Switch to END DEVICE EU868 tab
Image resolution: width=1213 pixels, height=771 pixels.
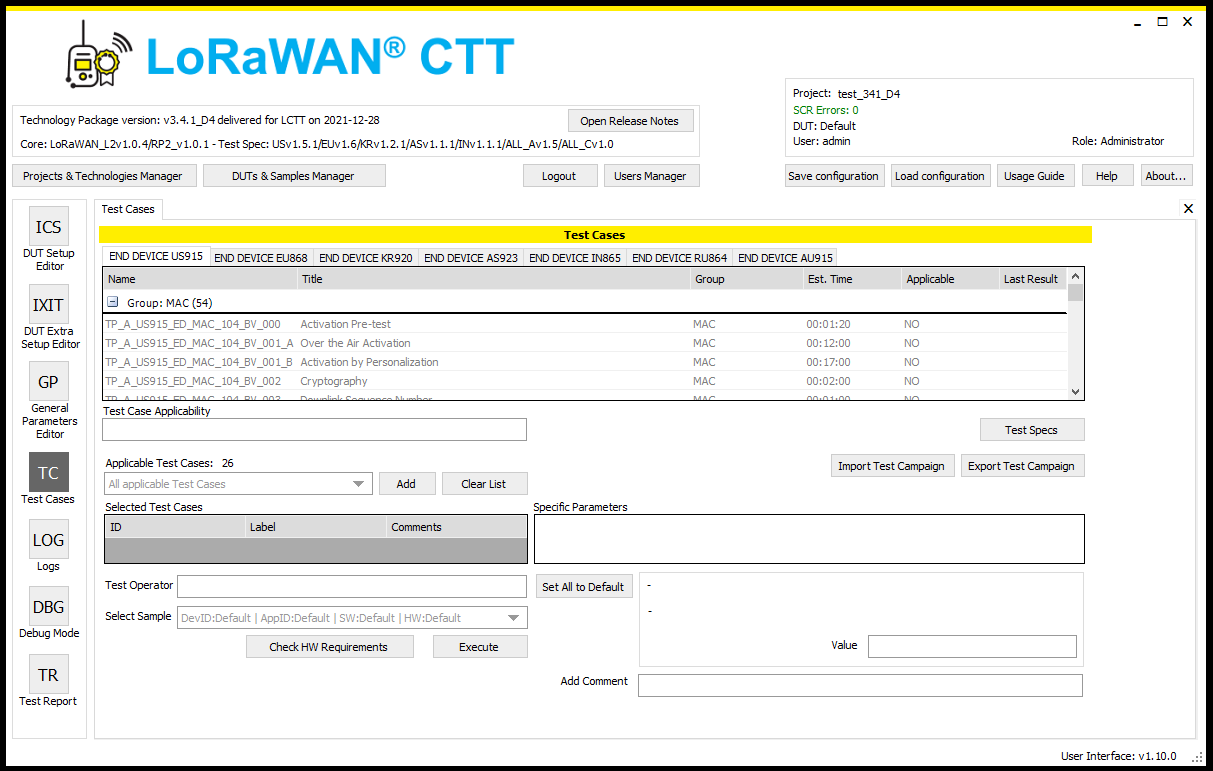[261, 258]
